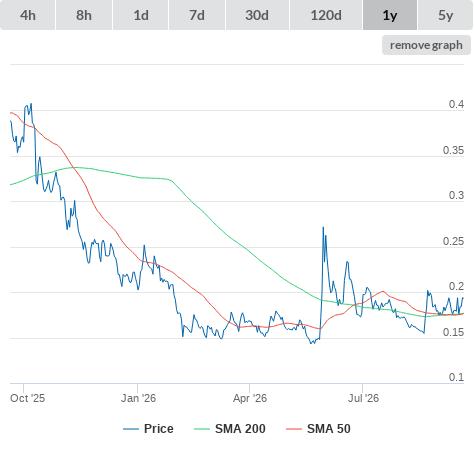The image size is (474, 455).
Task: Click the 0.4 y-axis value label
Action: [456, 104]
